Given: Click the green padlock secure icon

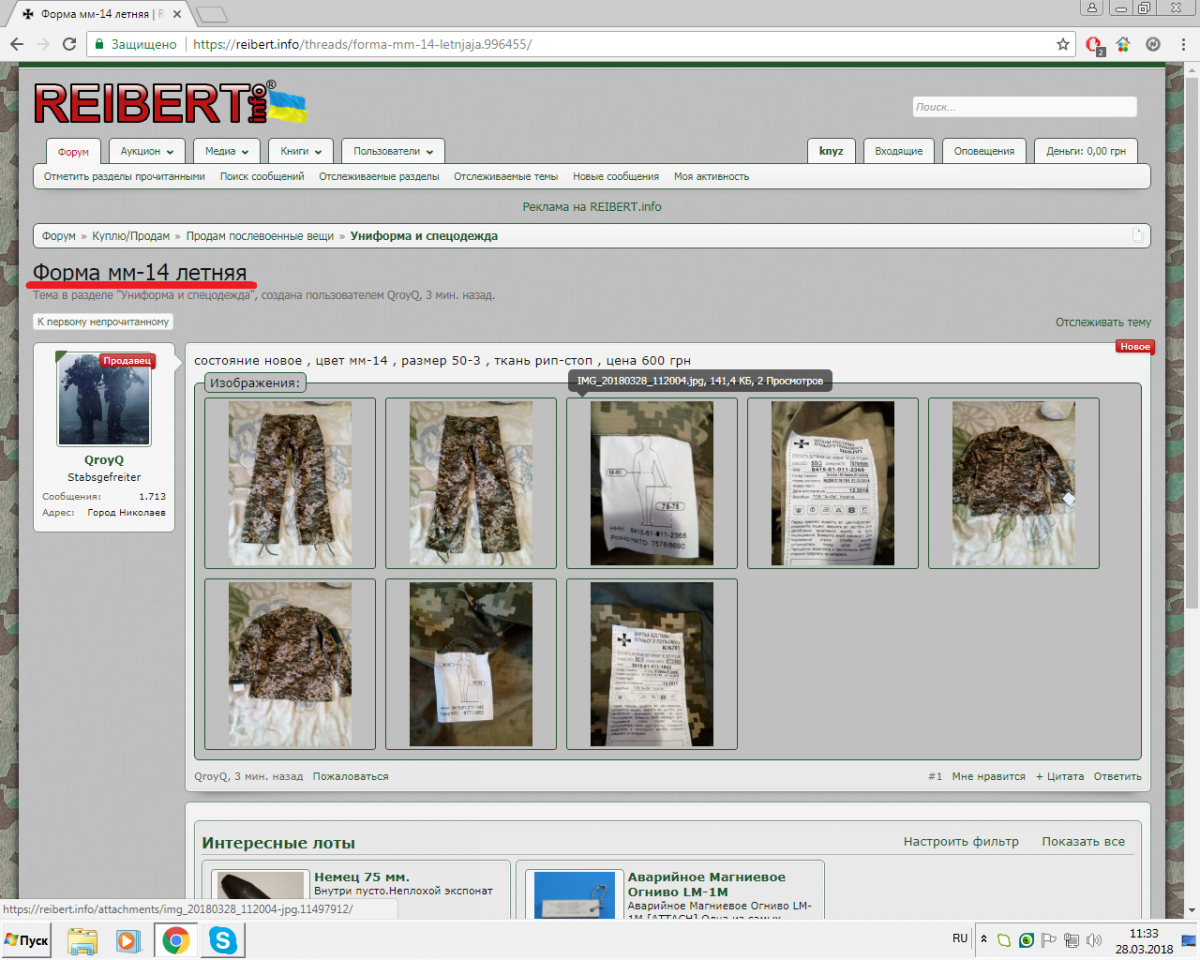Looking at the screenshot, I should tap(97, 44).
